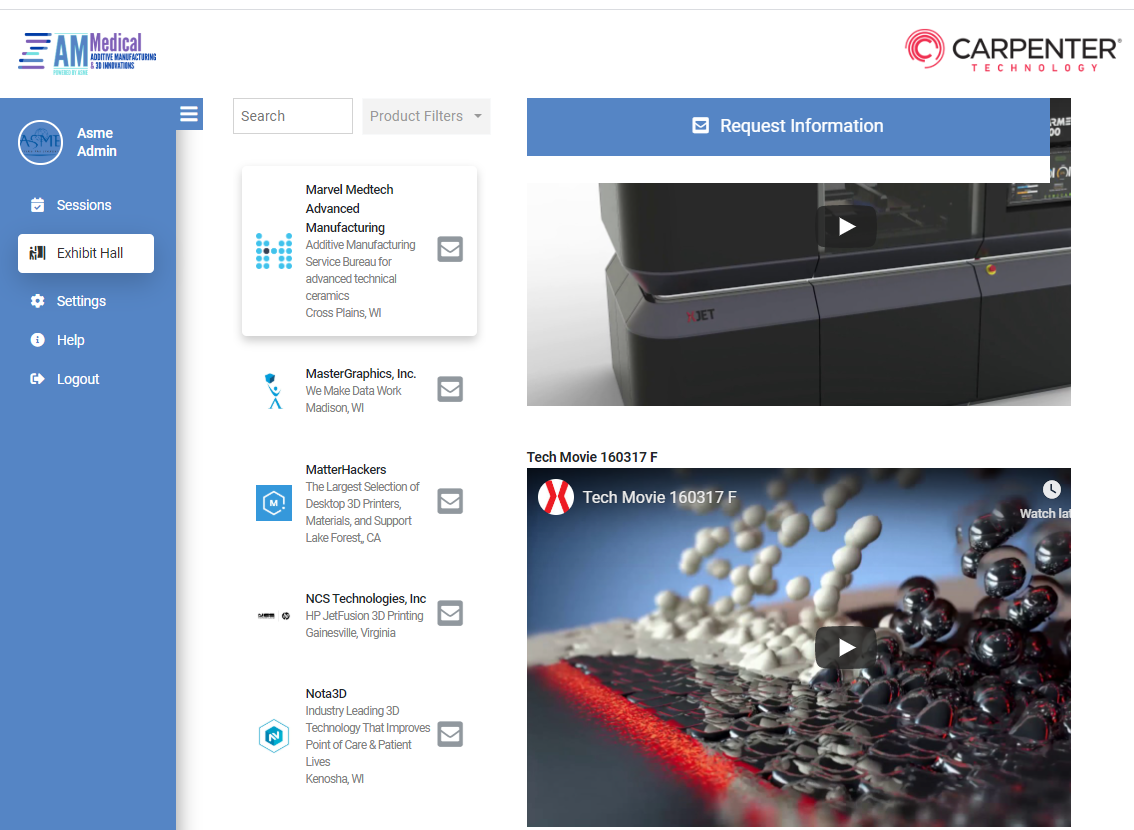1134x830 pixels.
Task: Click the NCS Technologies logo
Action: pyautogui.click(x=274, y=616)
